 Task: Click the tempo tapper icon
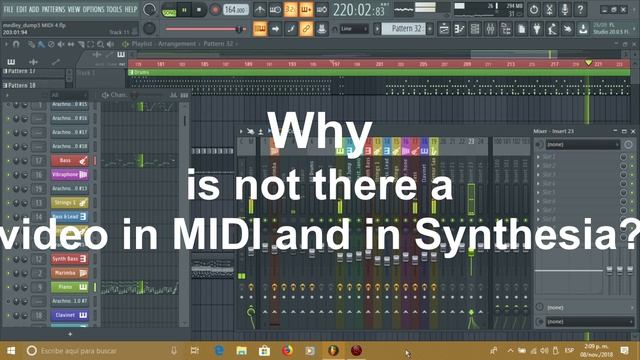pyautogui.click(x=552, y=29)
